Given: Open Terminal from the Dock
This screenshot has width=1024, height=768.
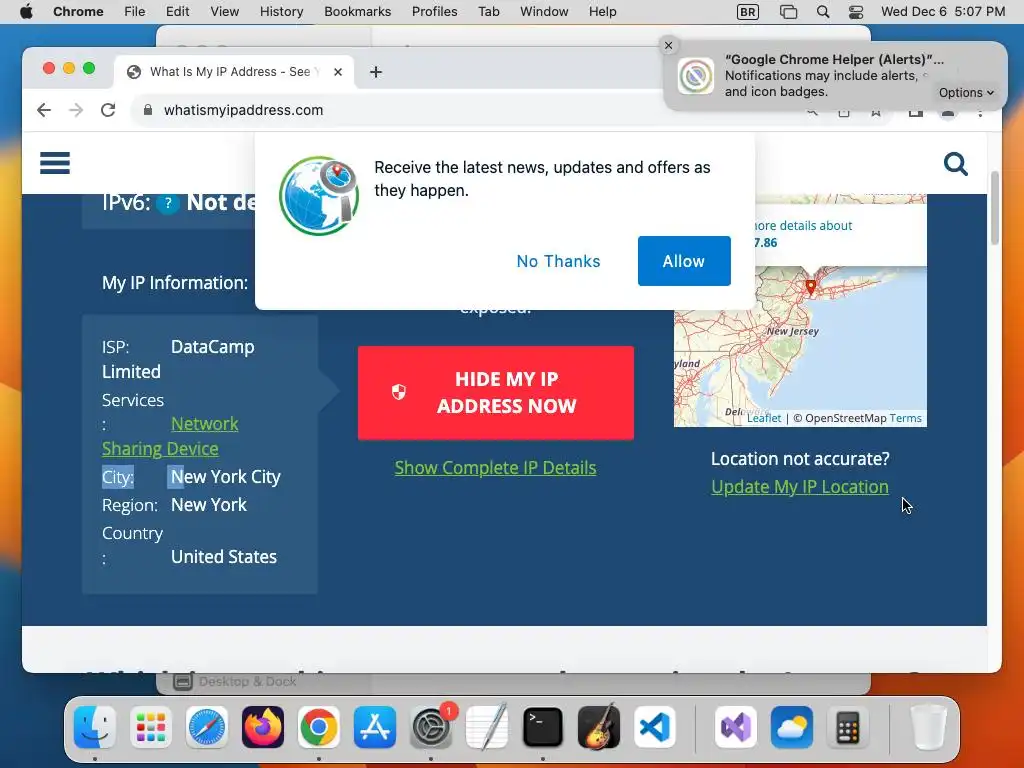Looking at the screenshot, I should (543, 727).
